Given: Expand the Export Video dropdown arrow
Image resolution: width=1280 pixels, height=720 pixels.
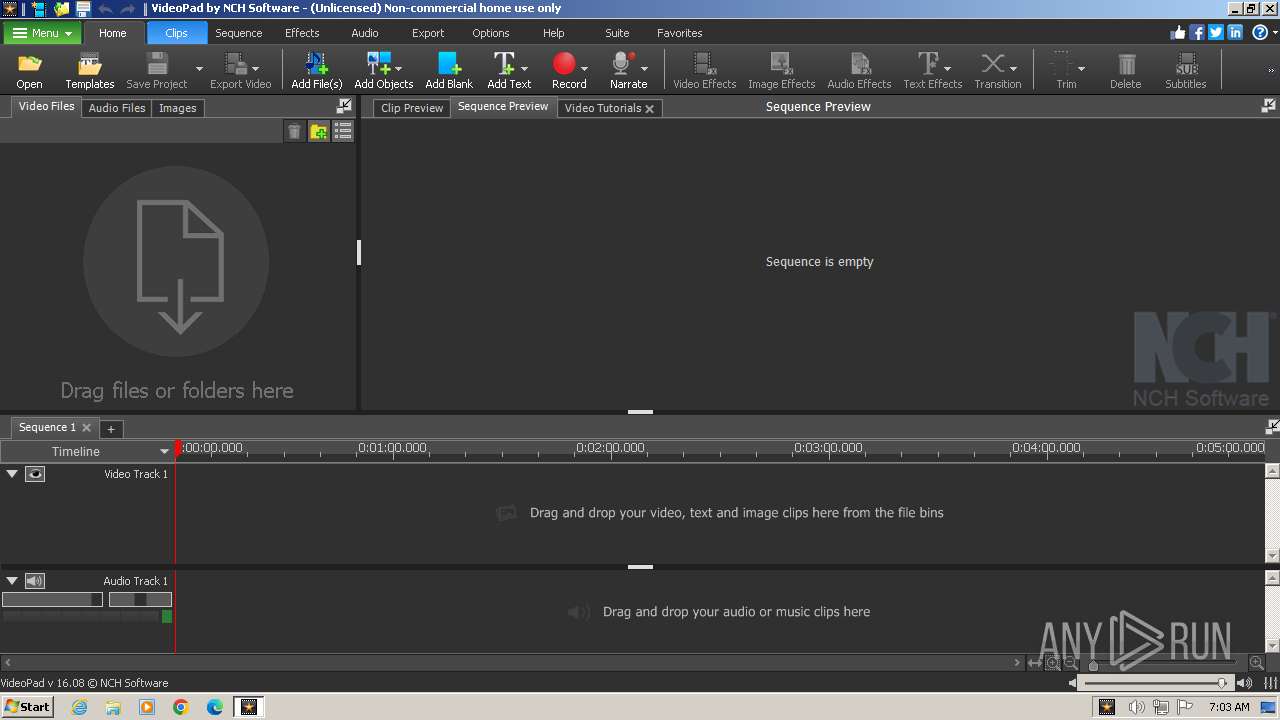Looking at the screenshot, I should pyautogui.click(x=256, y=69).
